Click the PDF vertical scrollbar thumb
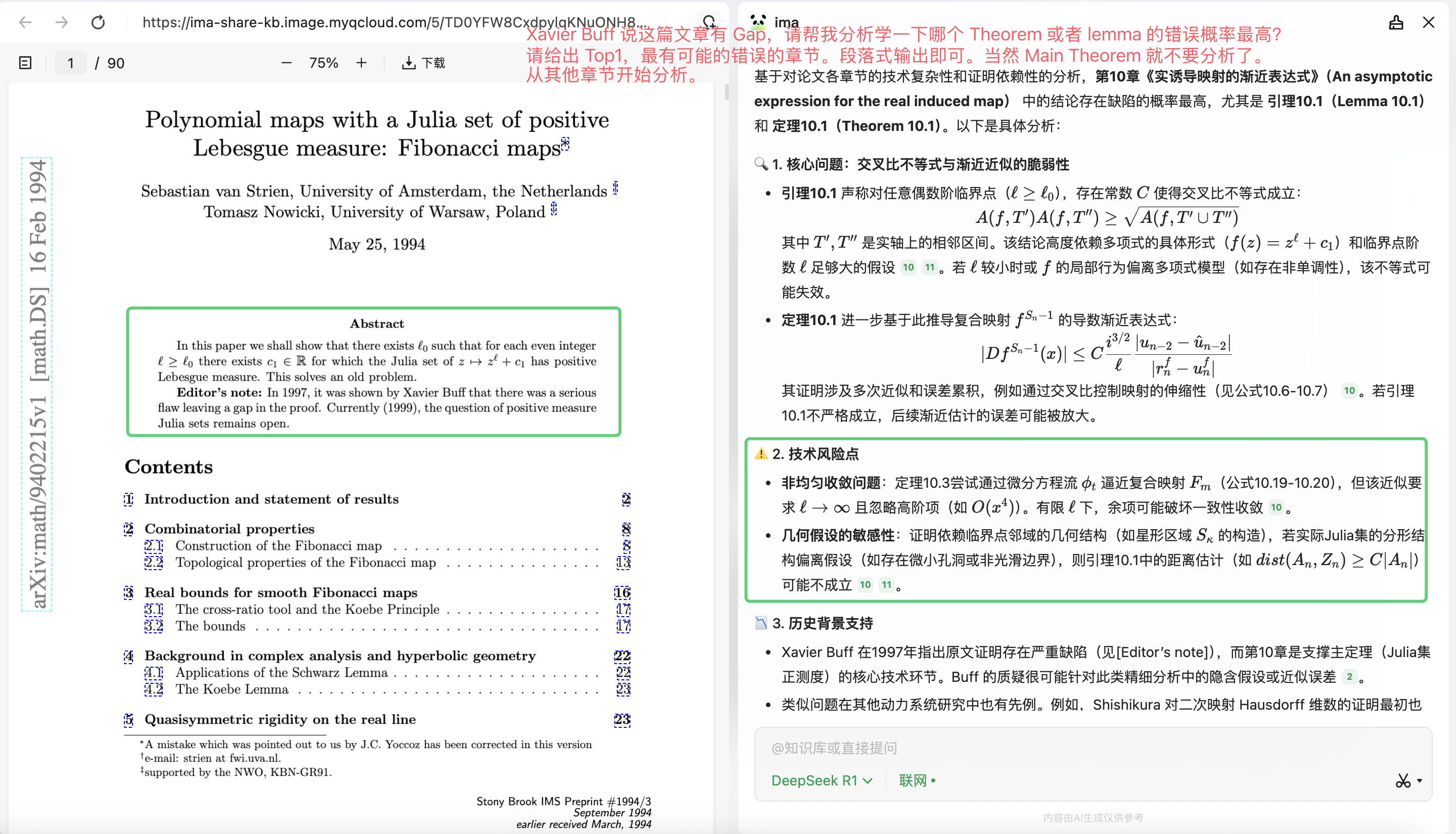Image resolution: width=1456 pixels, height=834 pixels. tap(726, 91)
